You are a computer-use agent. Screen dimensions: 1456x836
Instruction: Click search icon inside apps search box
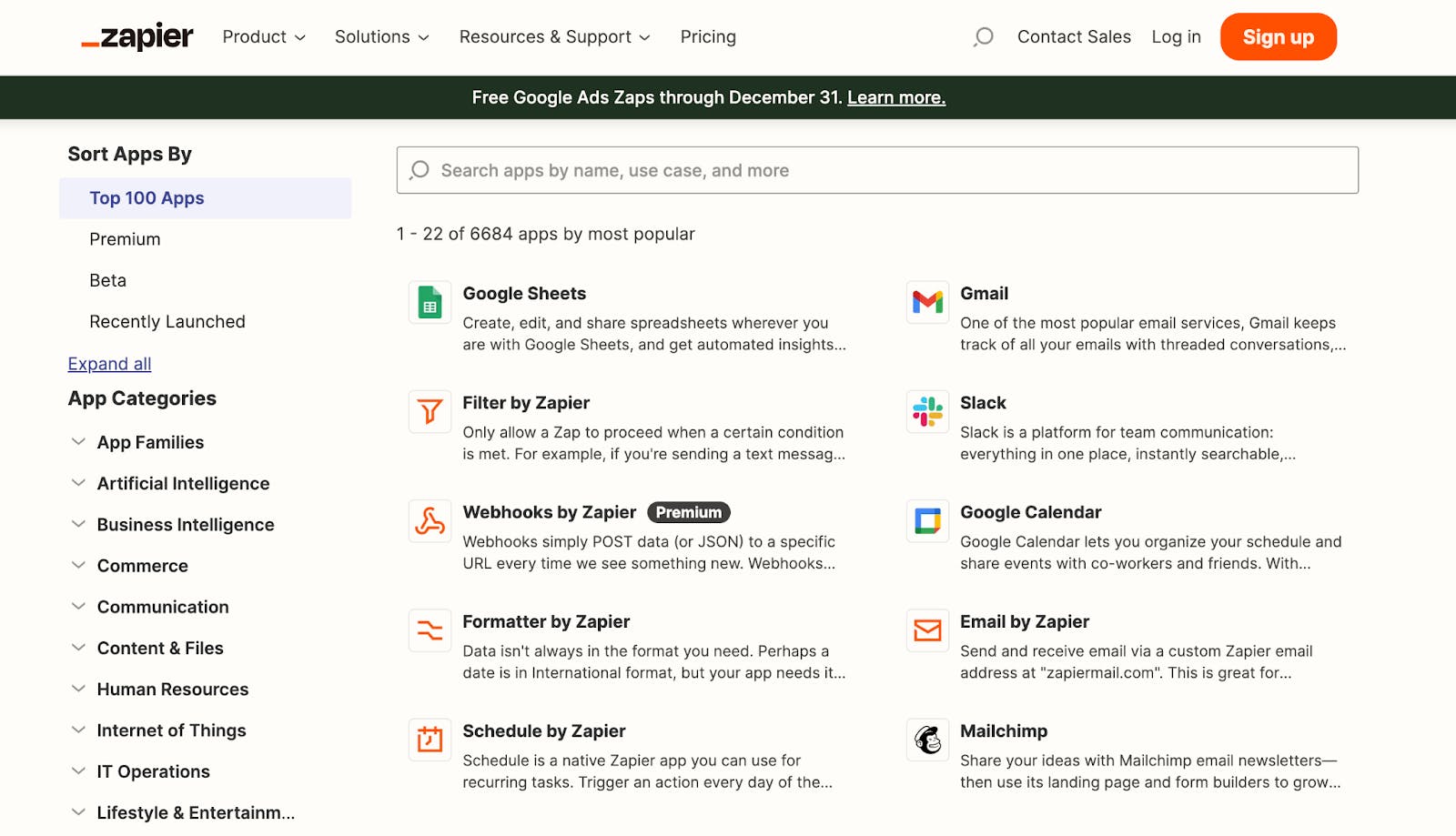click(420, 170)
